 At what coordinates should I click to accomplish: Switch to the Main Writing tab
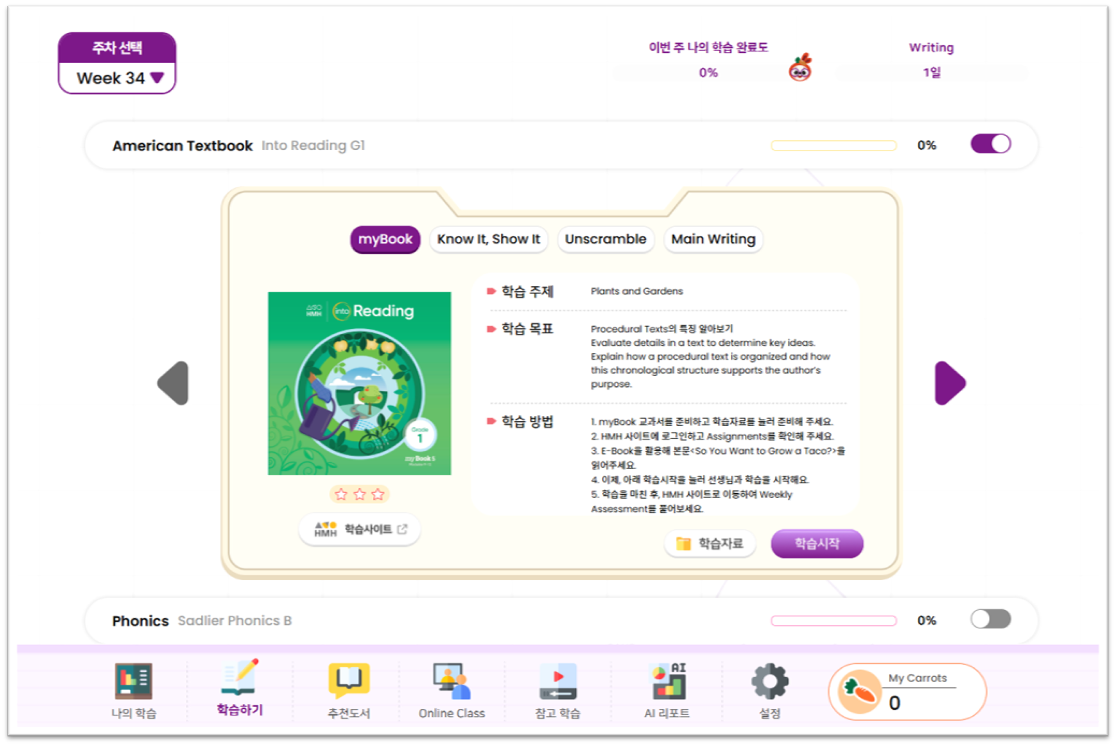coord(713,239)
